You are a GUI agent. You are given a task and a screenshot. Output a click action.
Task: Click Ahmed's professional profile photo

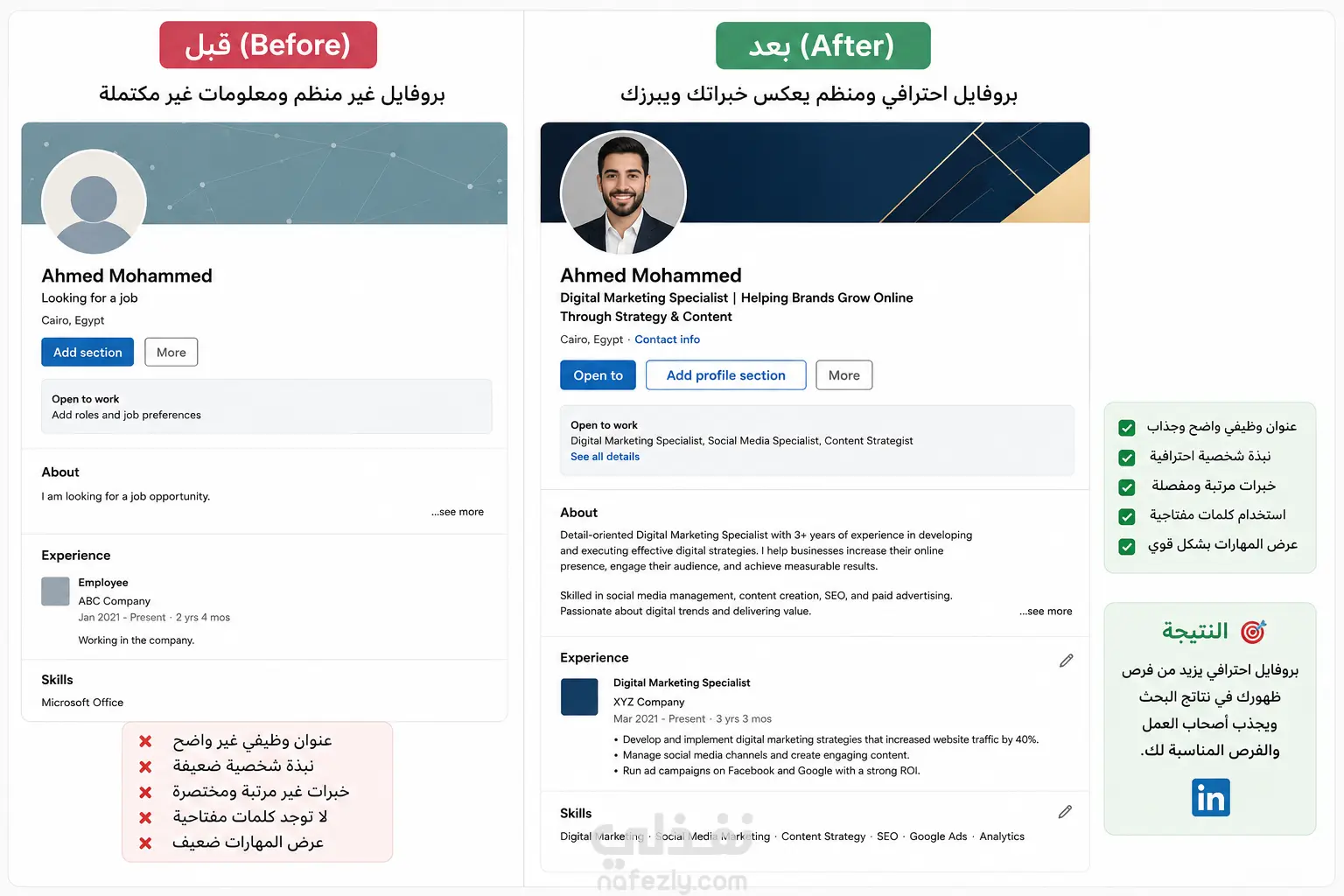(x=623, y=193)
